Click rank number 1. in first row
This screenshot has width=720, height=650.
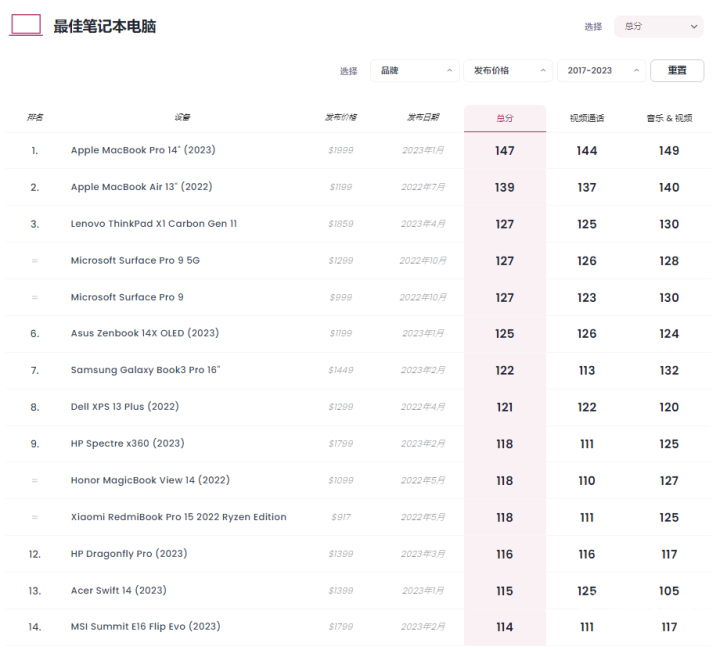pos(35,151)
